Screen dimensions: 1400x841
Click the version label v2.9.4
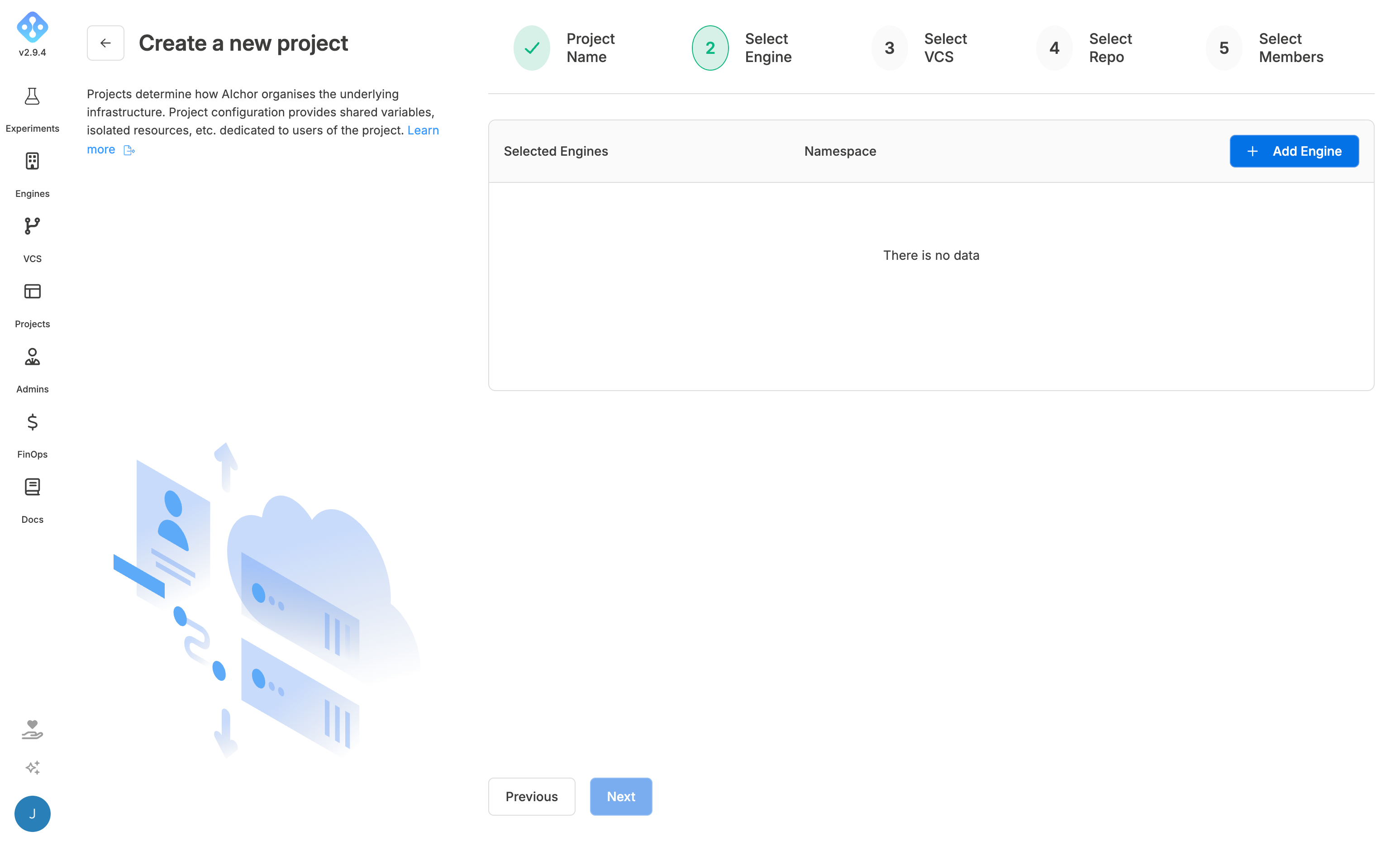point(32,52)
